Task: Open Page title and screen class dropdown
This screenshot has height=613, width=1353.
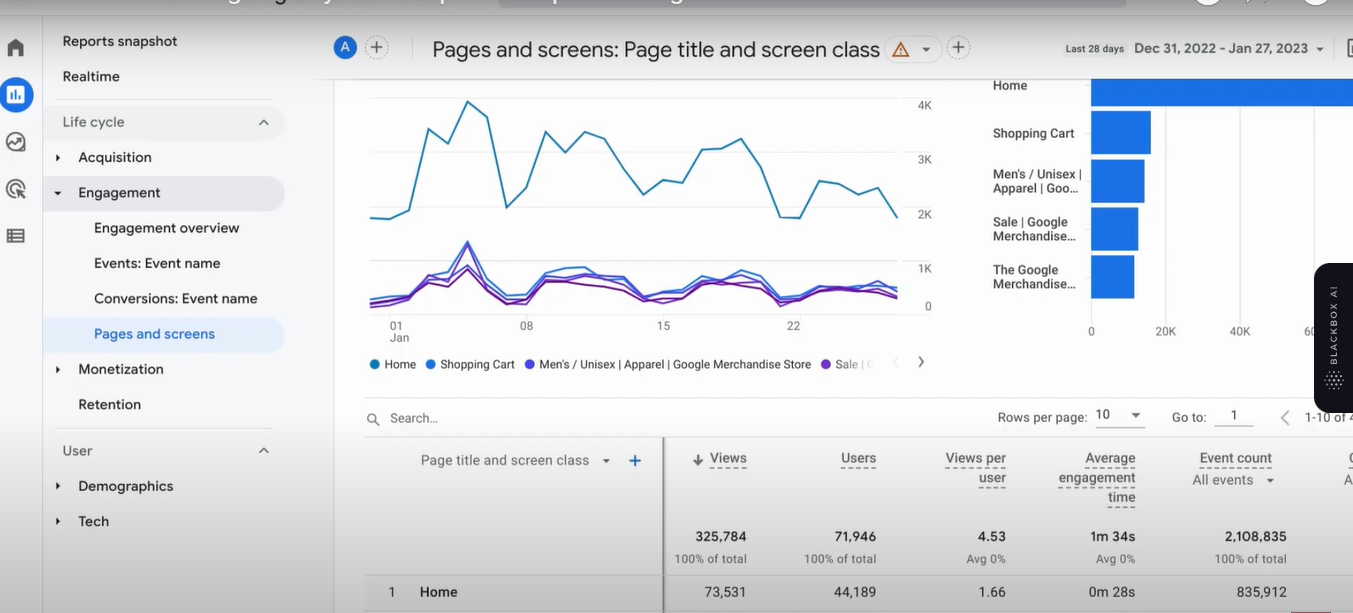Action: click(x=606, y=461)
